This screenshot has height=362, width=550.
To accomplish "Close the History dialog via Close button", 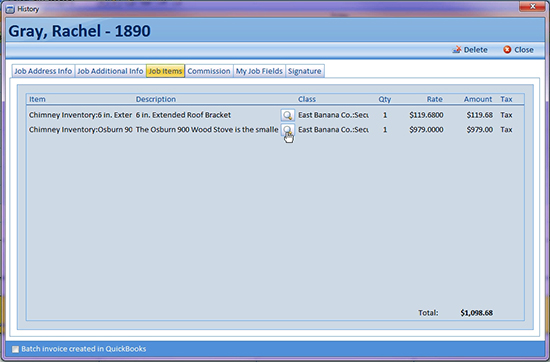I will tap(518, 50).
